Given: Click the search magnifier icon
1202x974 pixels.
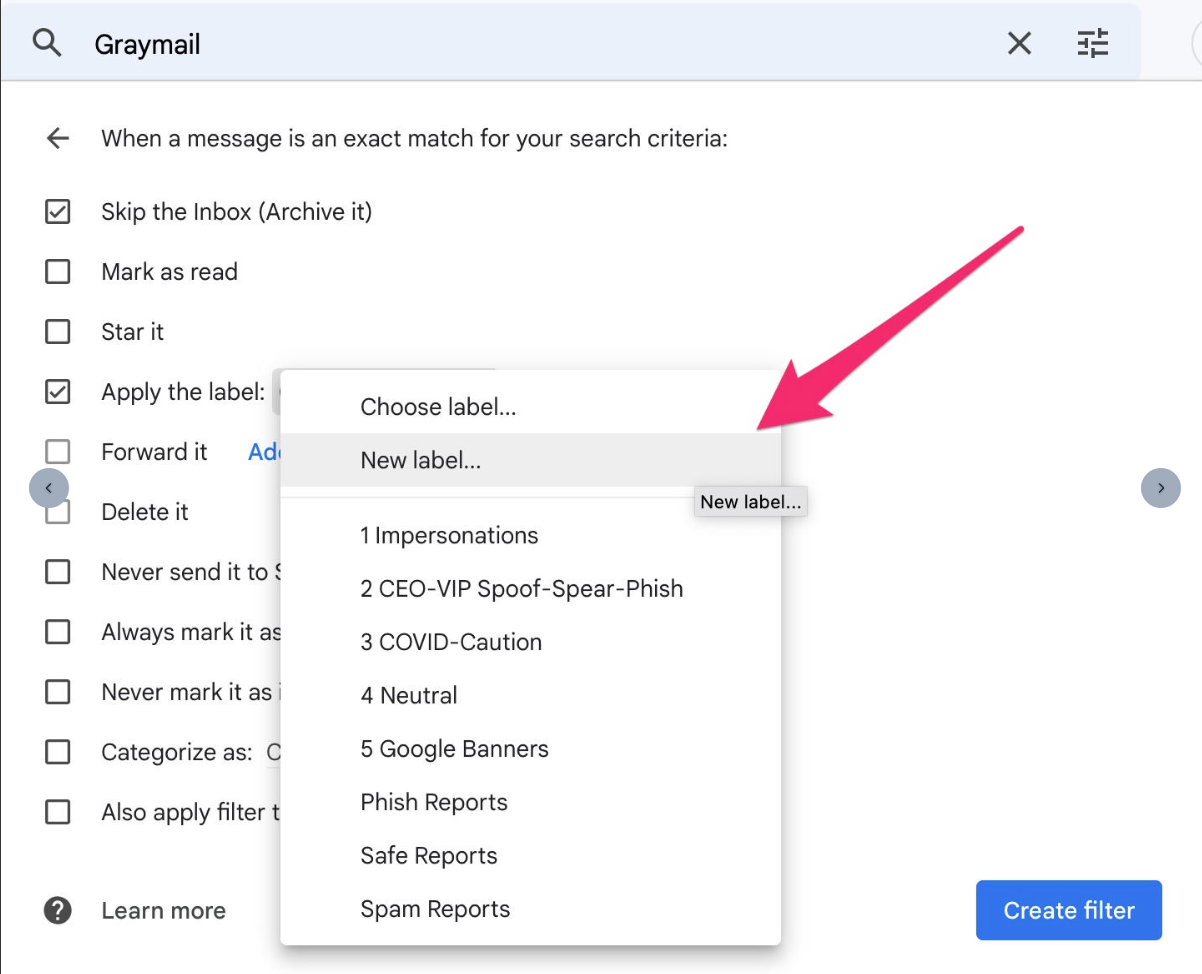Looking at the screenshot, I should pos(47,43).
